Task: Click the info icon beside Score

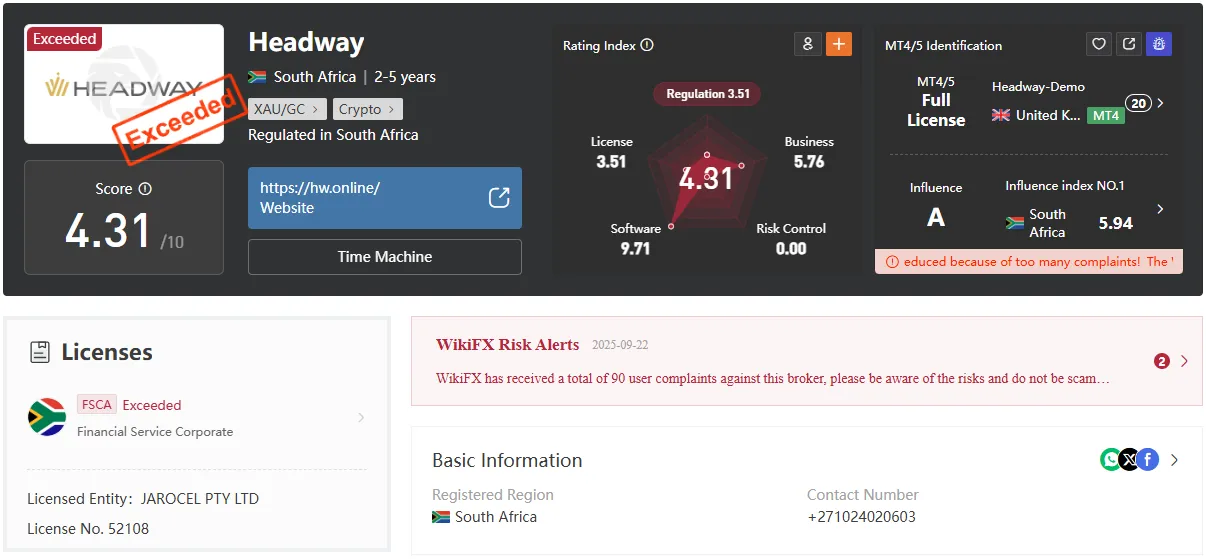Action: [x=145, y=189]
